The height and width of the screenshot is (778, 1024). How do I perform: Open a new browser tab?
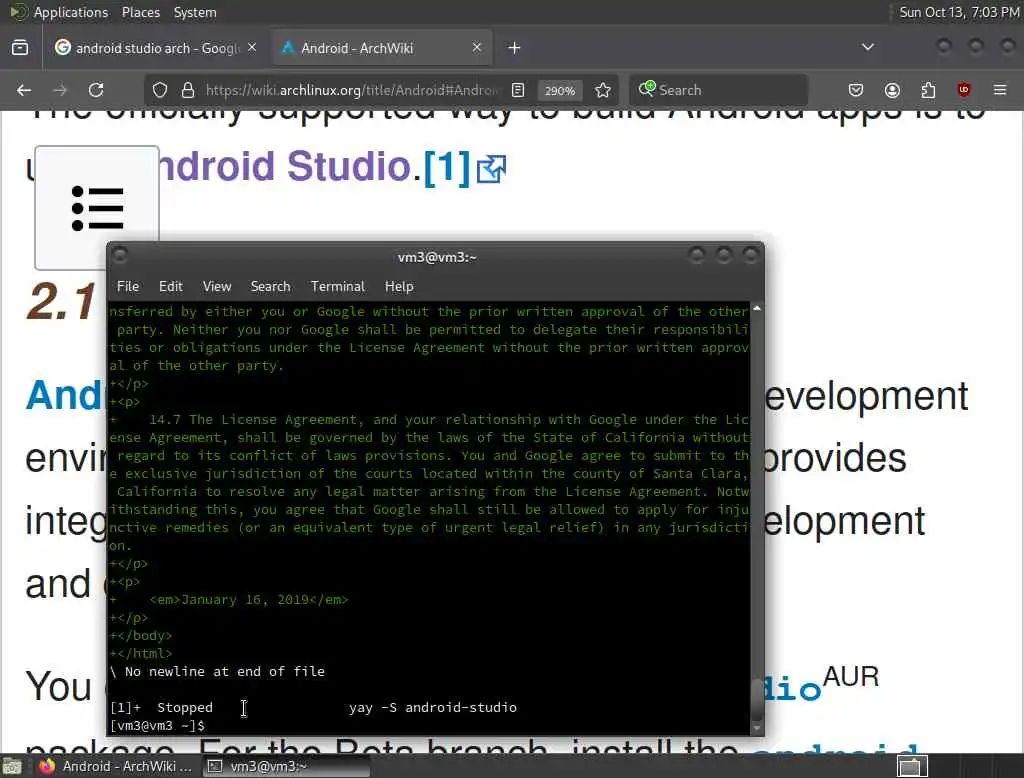click(515, 48)
